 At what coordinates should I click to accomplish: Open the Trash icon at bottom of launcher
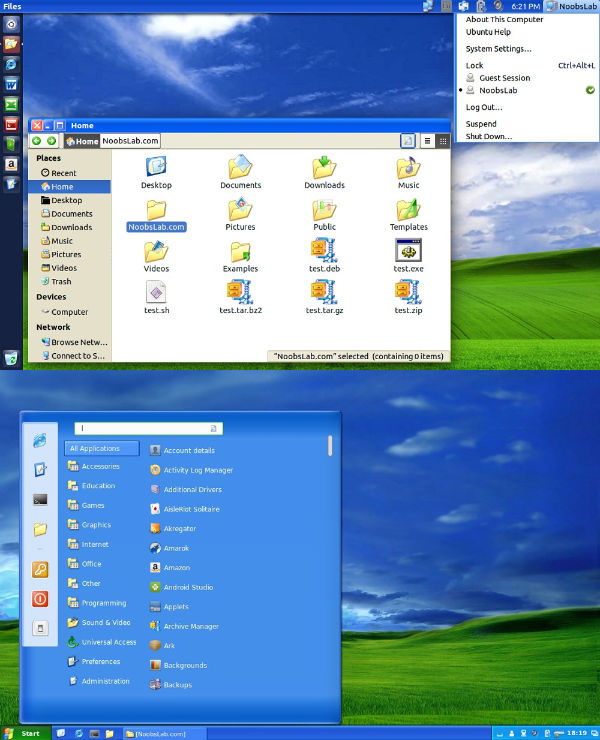pyautogui.click(x=11, y=358)
